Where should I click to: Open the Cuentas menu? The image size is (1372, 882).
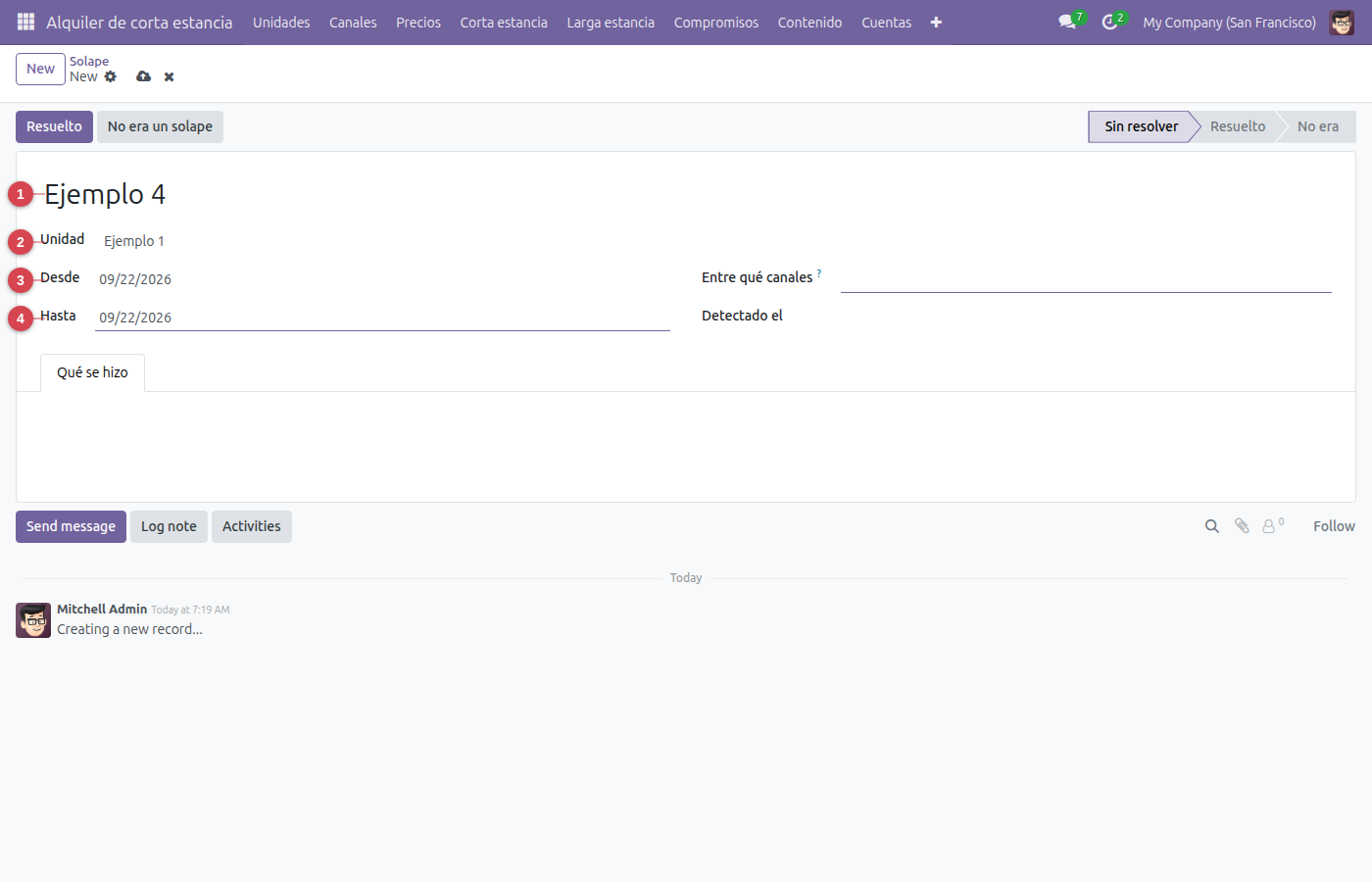887,22
